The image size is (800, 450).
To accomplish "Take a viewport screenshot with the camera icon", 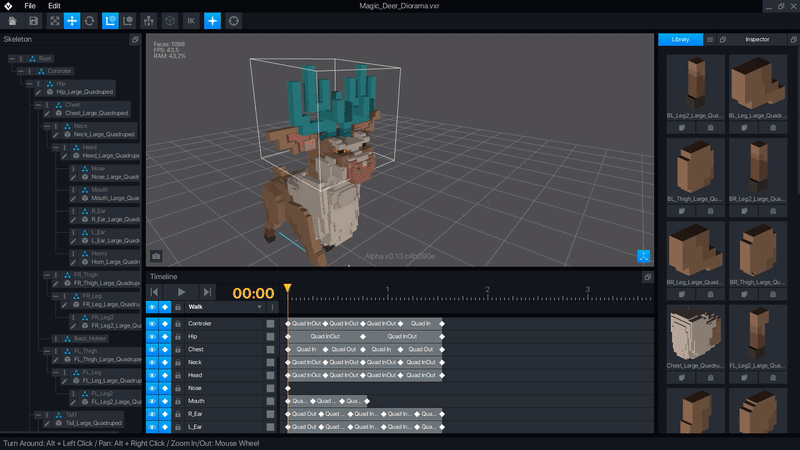I will (x=156, y=256).
